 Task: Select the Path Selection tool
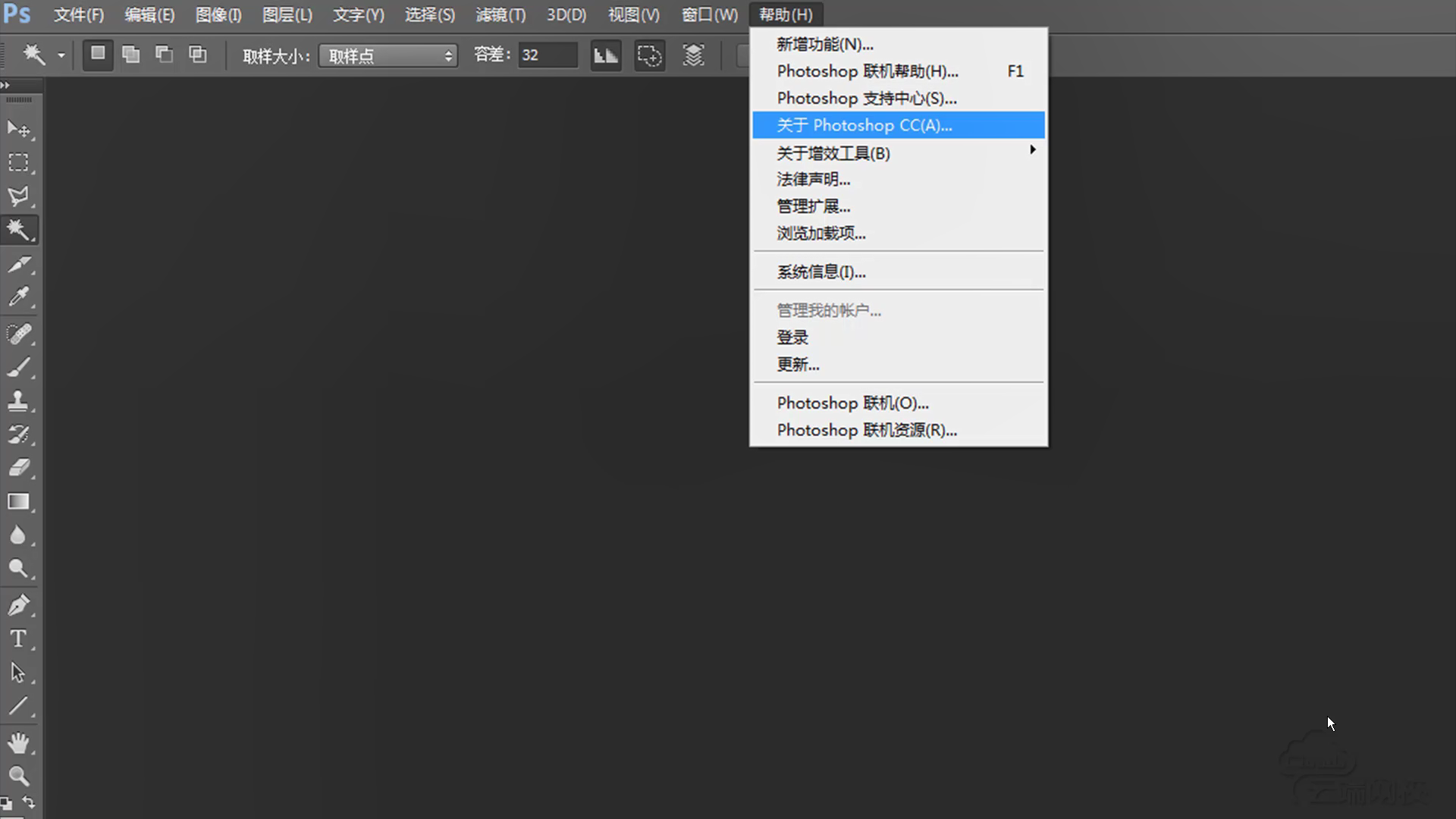click(x=18, y=673)
